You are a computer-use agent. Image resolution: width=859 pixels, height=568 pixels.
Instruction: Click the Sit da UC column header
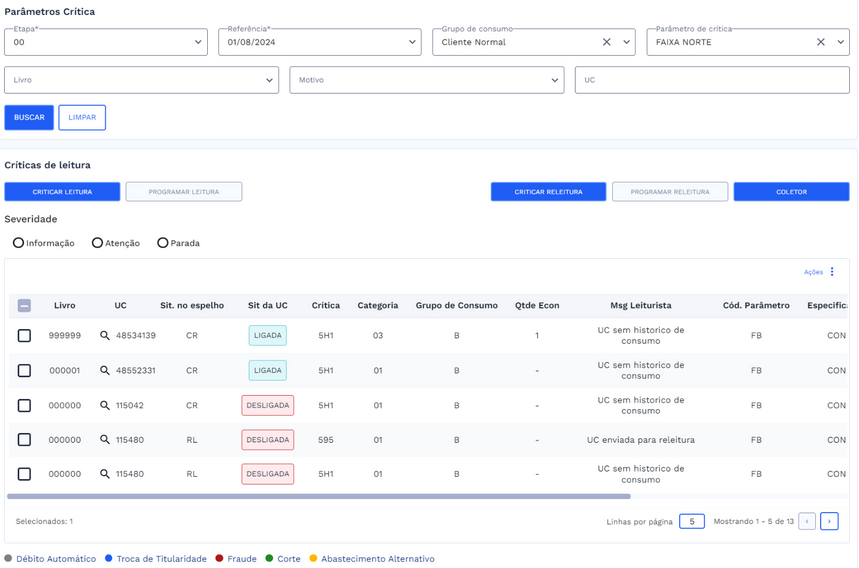[267, 305]
